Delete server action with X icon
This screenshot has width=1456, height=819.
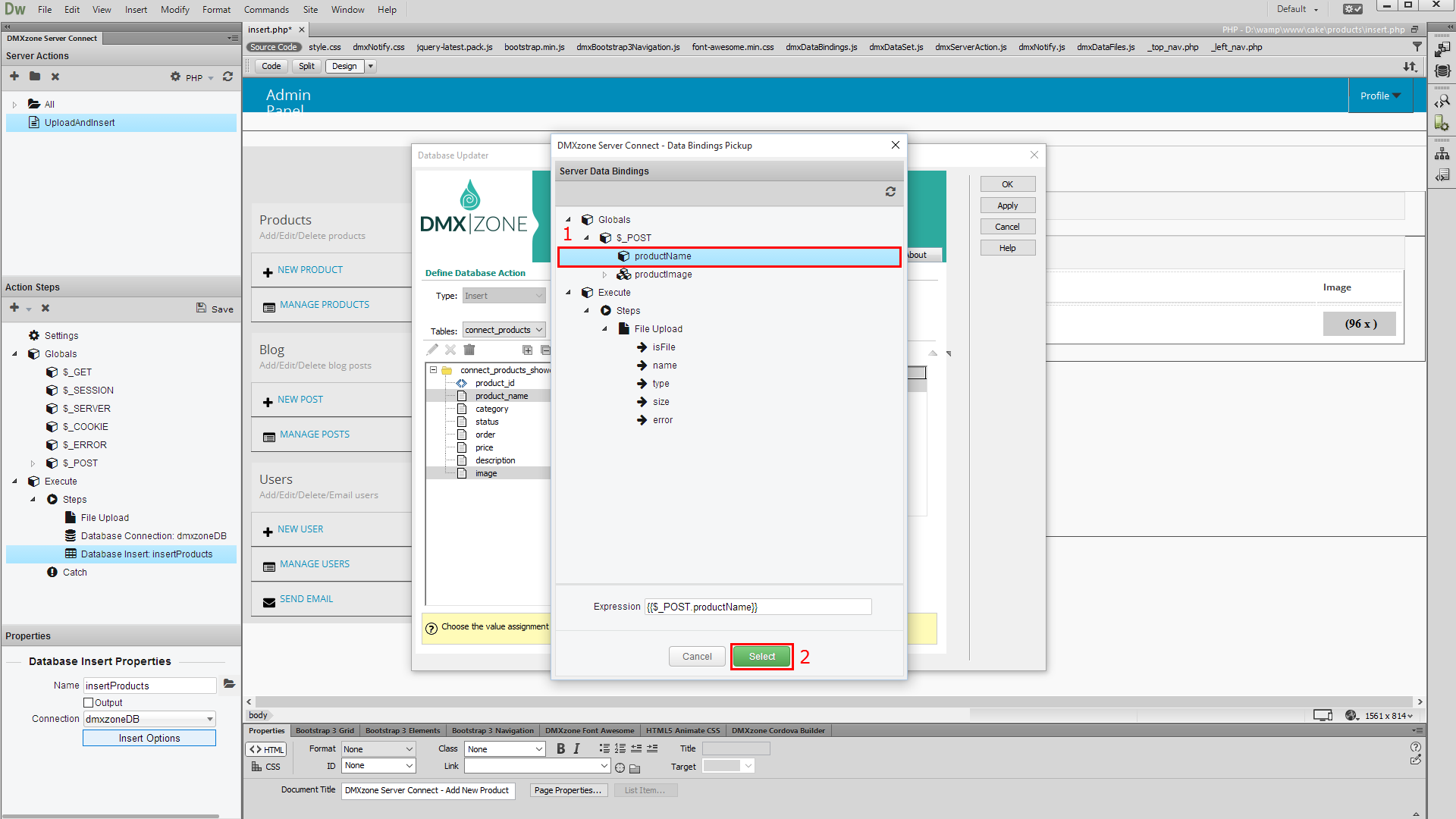(55, 77)
